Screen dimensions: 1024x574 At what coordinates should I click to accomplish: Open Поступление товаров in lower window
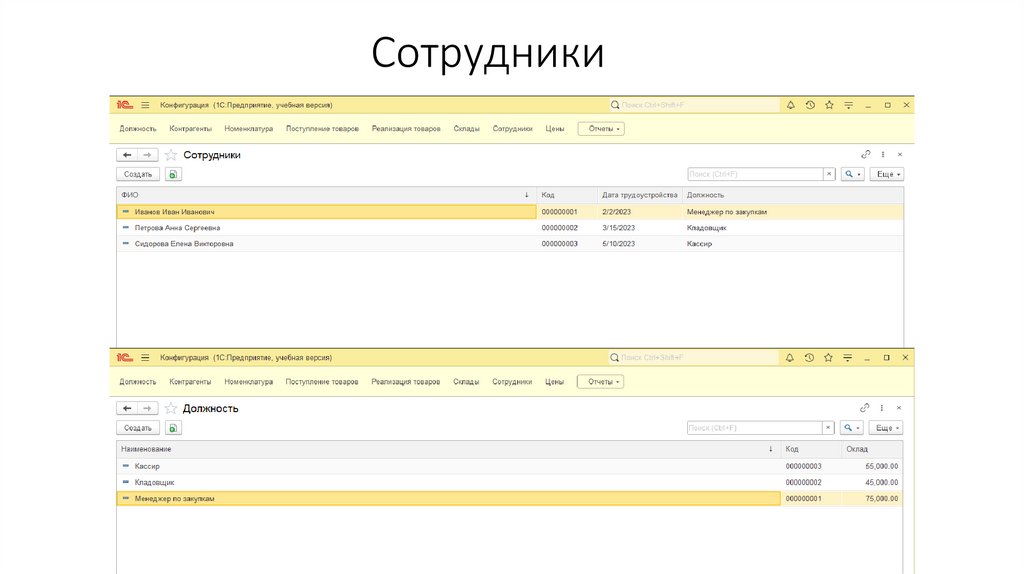coord(322,381)
